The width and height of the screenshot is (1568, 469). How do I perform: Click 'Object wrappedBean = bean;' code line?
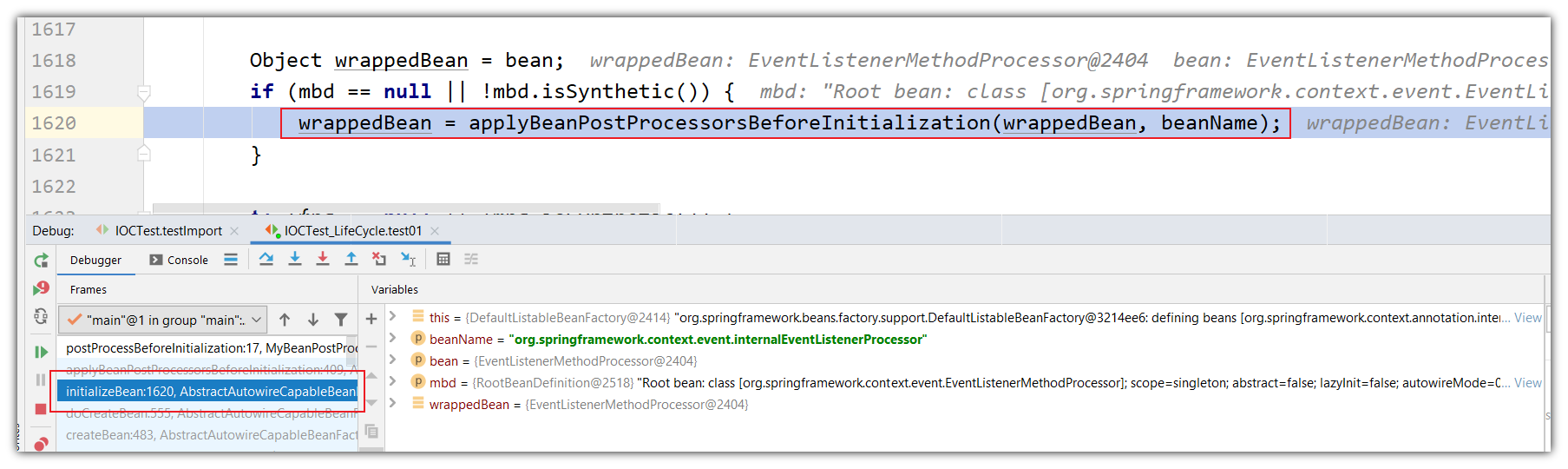pyautogui.click(x=407, y=61)
